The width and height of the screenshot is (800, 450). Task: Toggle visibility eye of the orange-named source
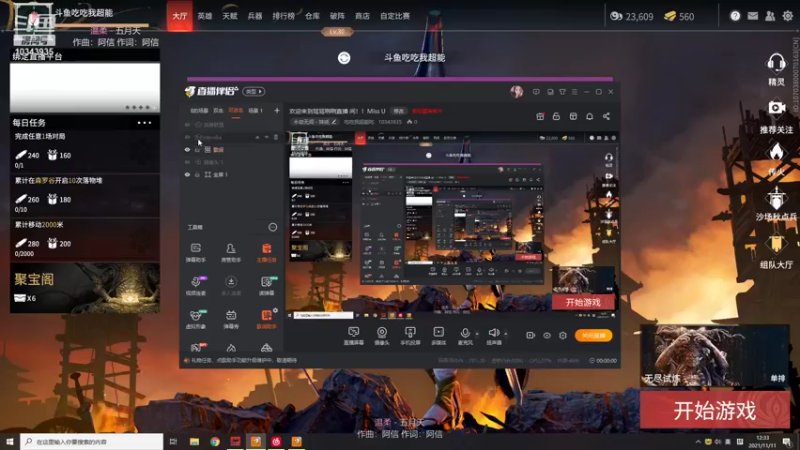click(x=187, y=149)
